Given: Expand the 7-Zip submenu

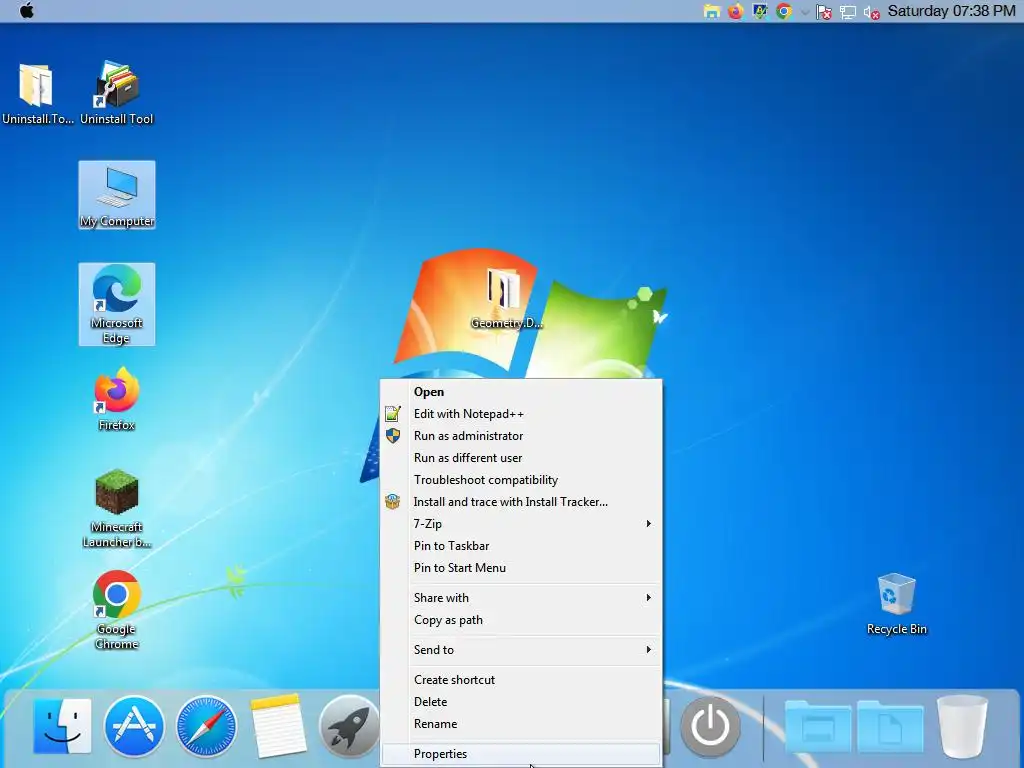Looking at the screenshot, I should (521, 524).
